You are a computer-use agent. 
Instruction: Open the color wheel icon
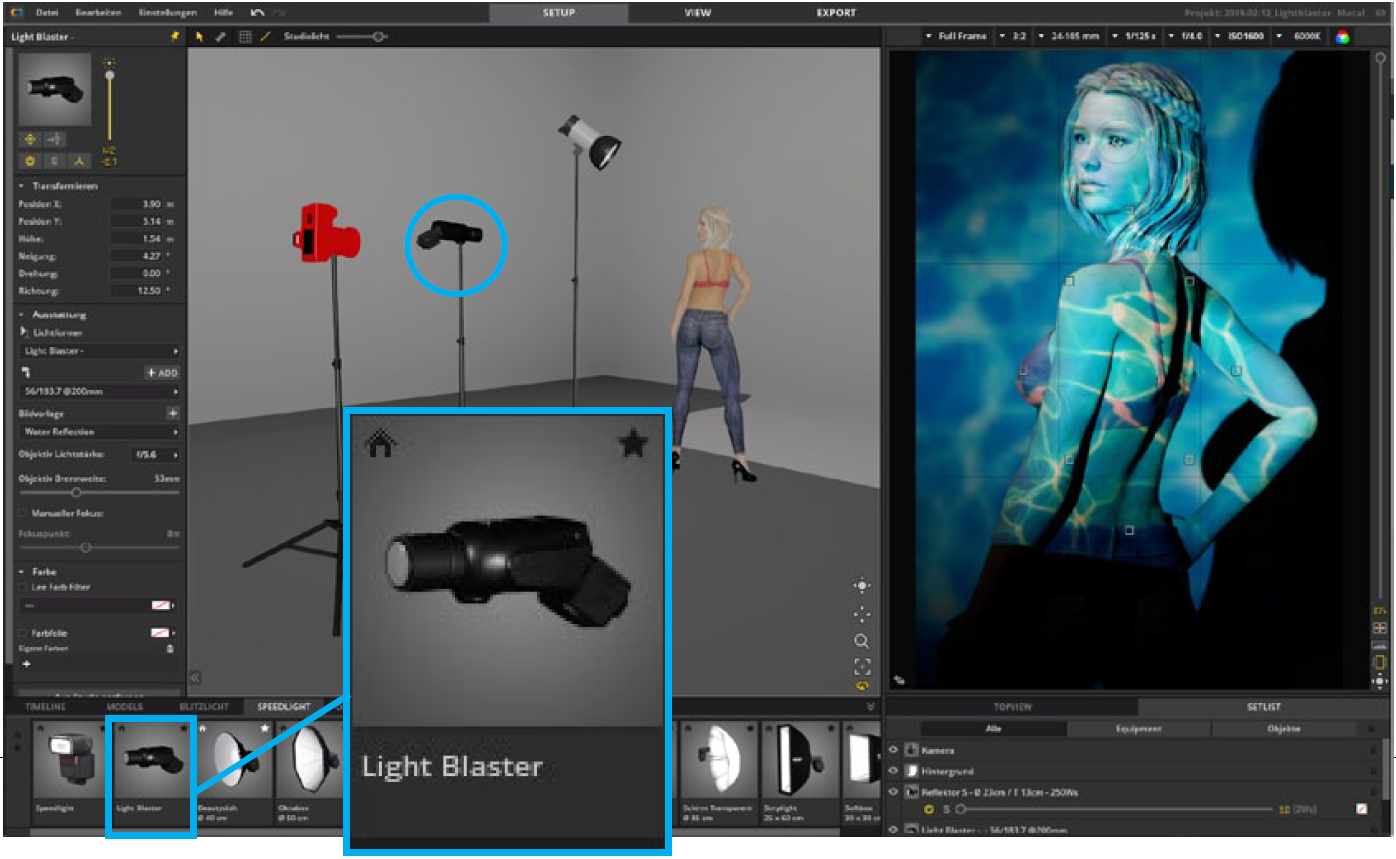coord(1342,37)
